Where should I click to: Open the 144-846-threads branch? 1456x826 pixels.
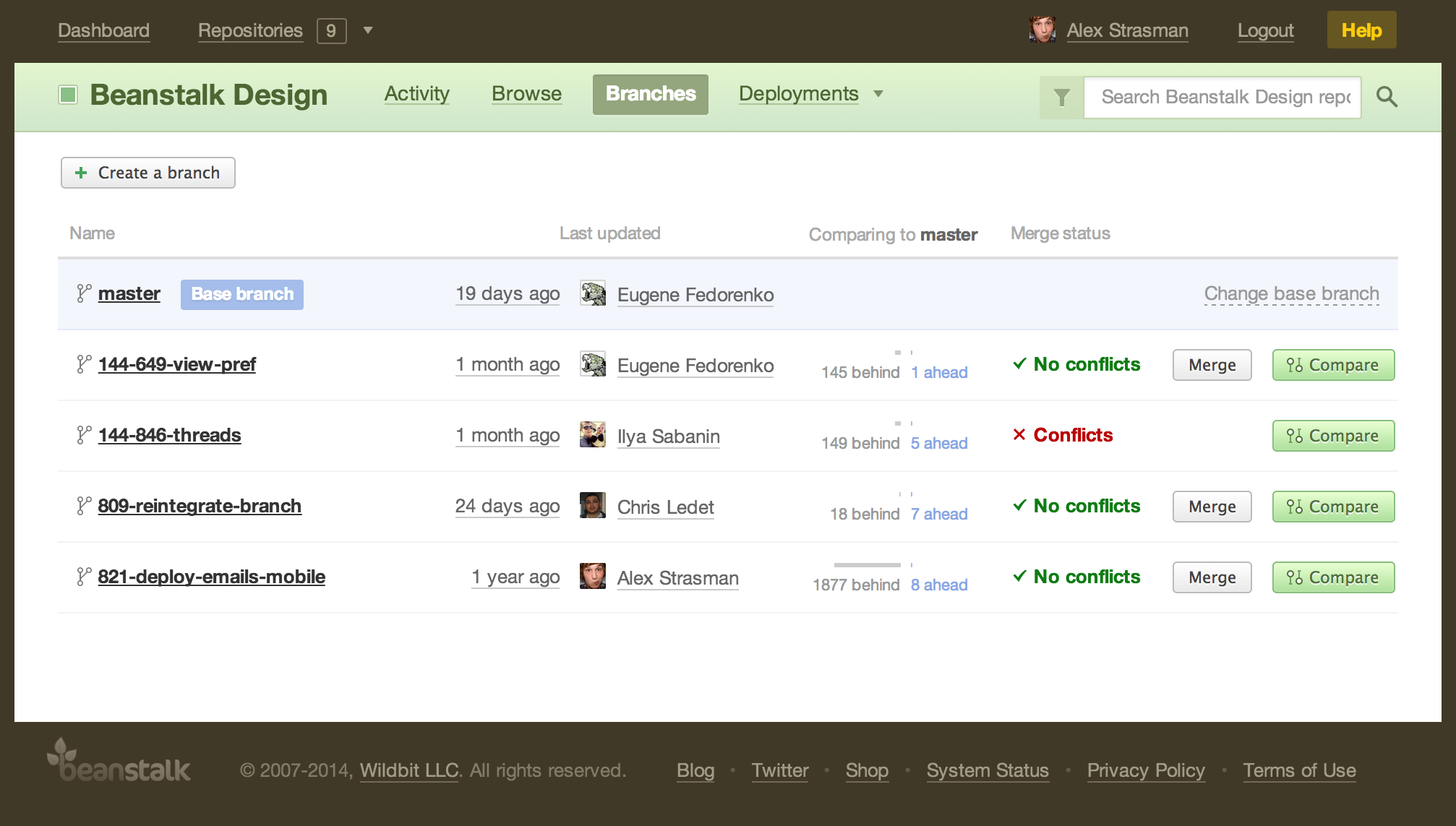coord(170,435)
